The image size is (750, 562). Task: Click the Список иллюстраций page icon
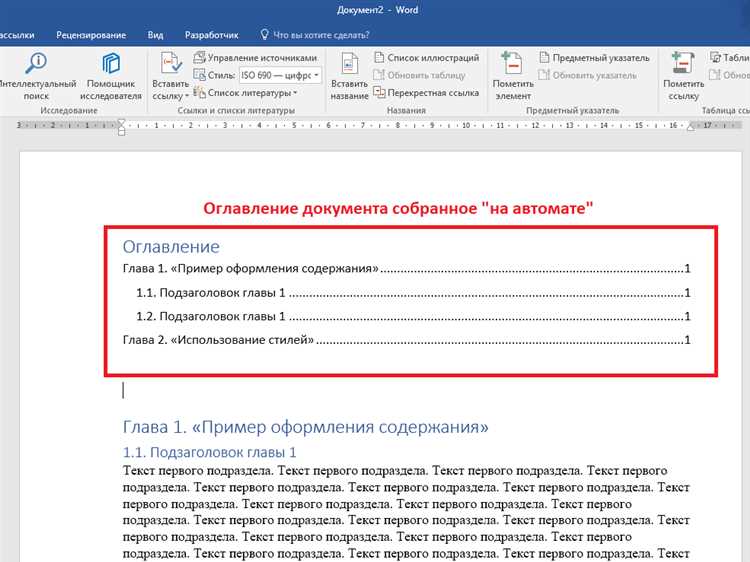tap(379, 58)
